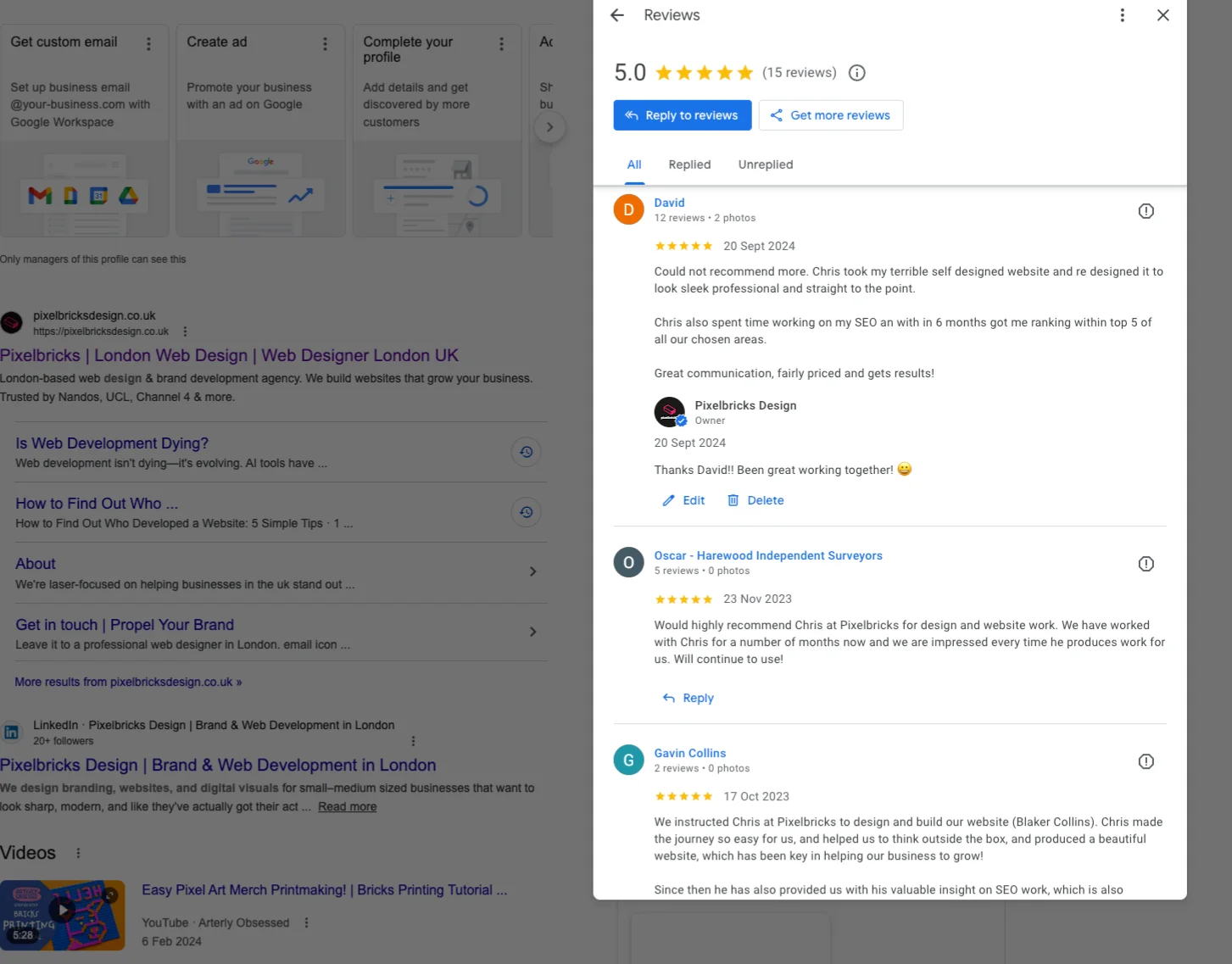Open Pixelbricks Design LinkedIn result title
The height and width of the screenshot is (964, 1232).
click(218, 765)
